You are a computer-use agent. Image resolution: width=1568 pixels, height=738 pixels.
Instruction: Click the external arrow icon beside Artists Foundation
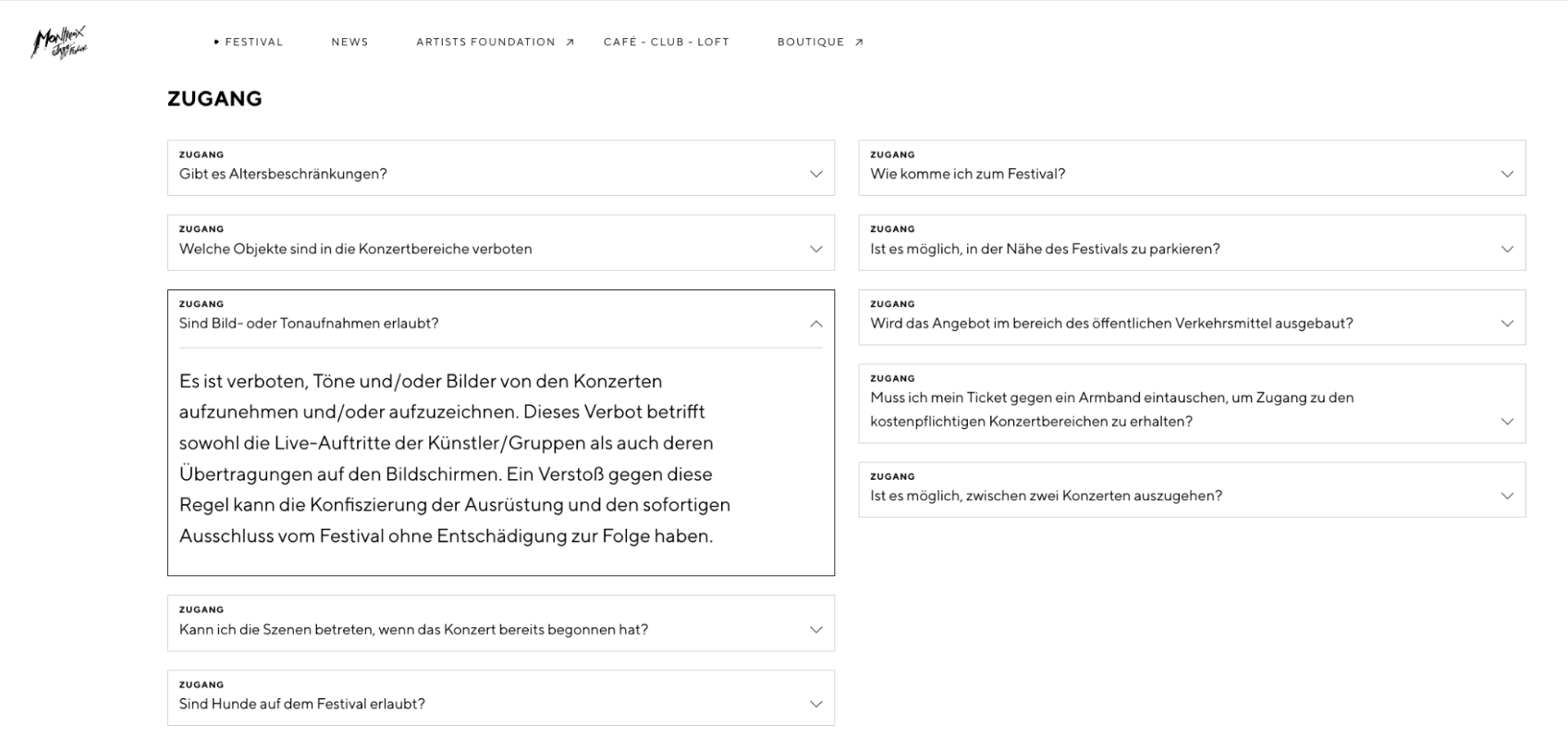(x=570, y=43)
